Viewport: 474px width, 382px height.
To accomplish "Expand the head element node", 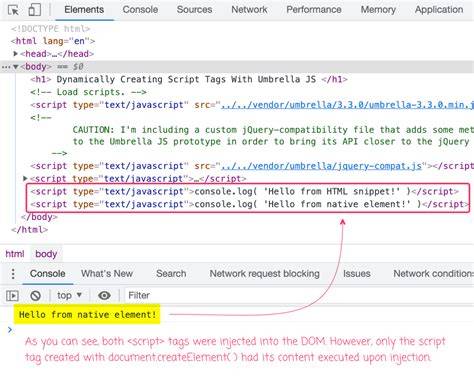I will (15, 54).
